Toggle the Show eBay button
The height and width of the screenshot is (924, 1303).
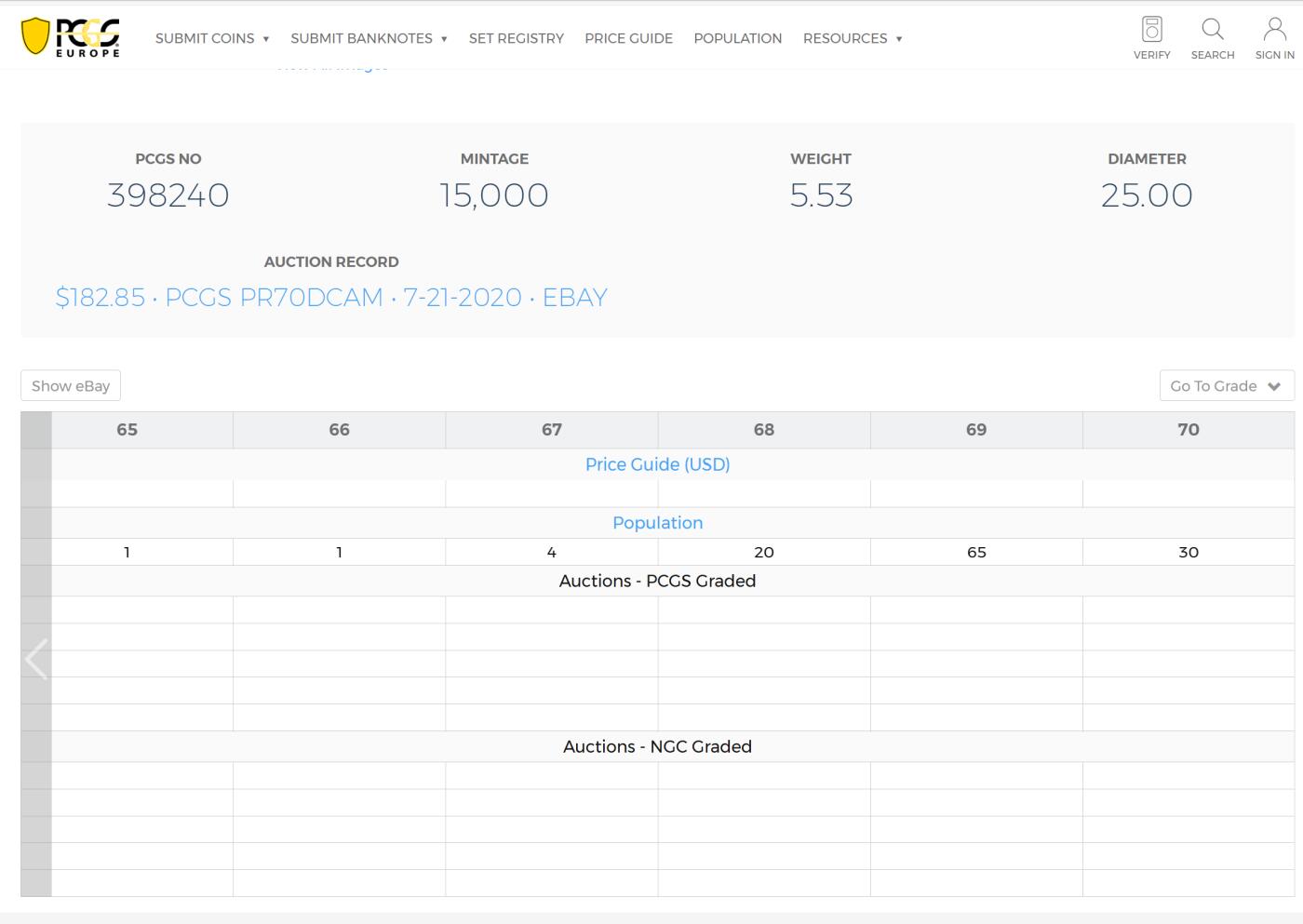click(x=71, y=386)
